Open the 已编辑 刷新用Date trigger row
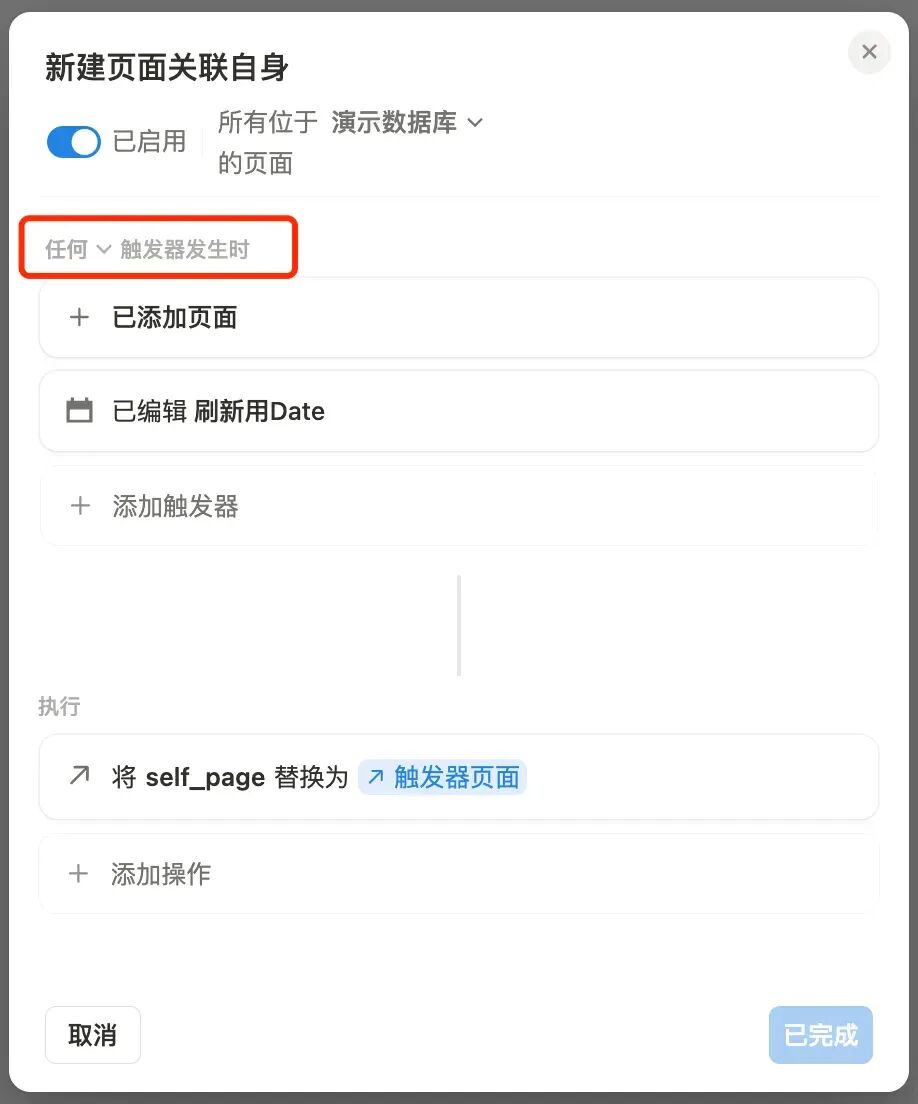The width and height of the screenshot is (918, 1104). pos(458,411)
